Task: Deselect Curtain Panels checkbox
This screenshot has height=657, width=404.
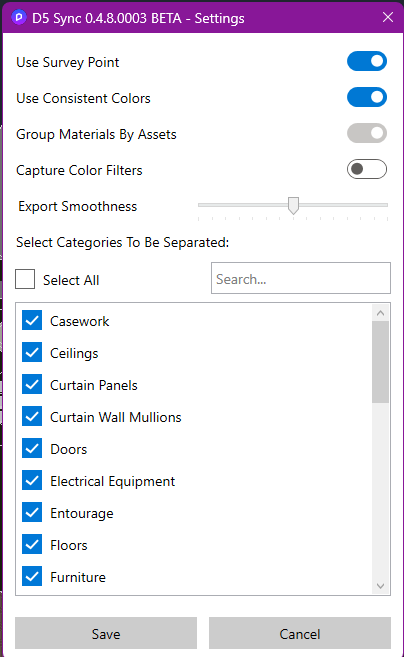Action: [32, 385]
